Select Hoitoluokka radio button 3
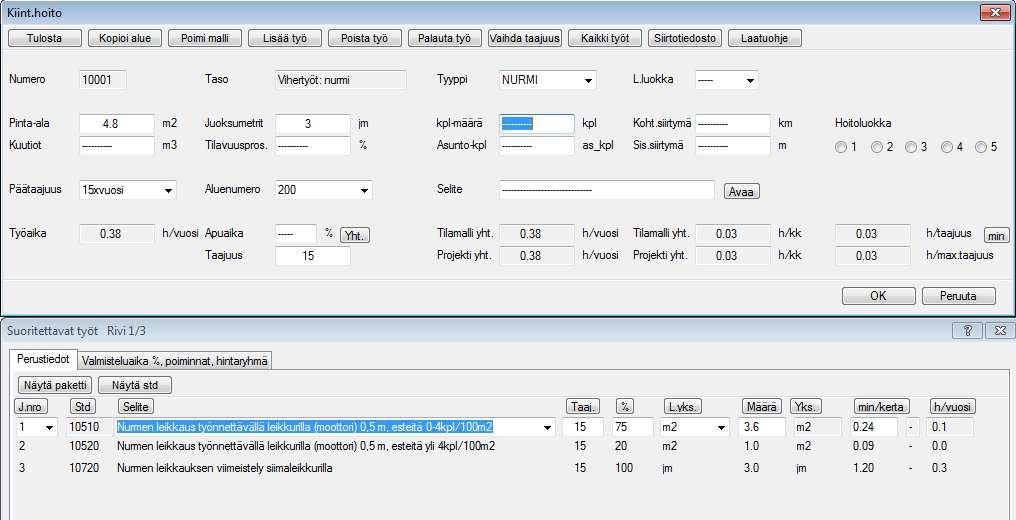Screen dimensions: 1016x520 click(x=911, y=148)
